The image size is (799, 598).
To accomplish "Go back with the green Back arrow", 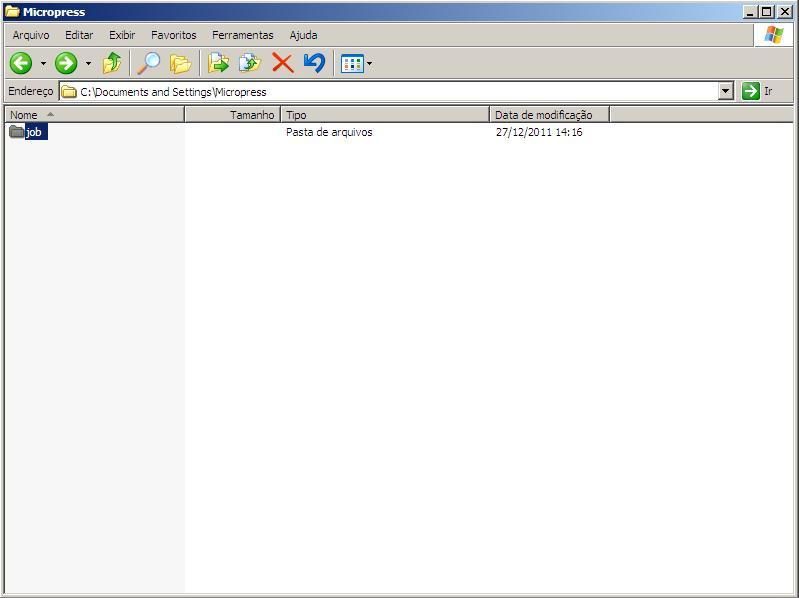I will [x=21, y=64].
